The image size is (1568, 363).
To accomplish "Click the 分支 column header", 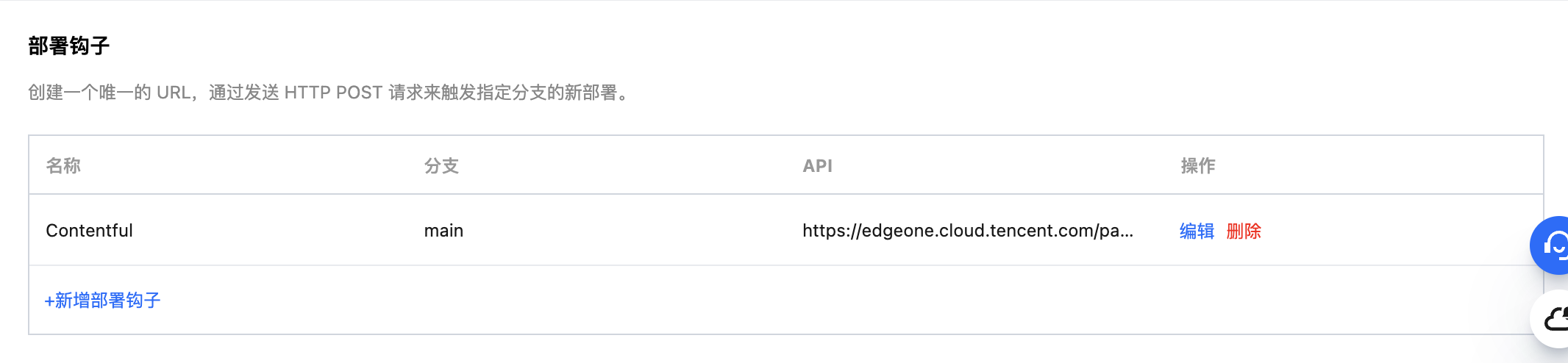I will (441, 166).
